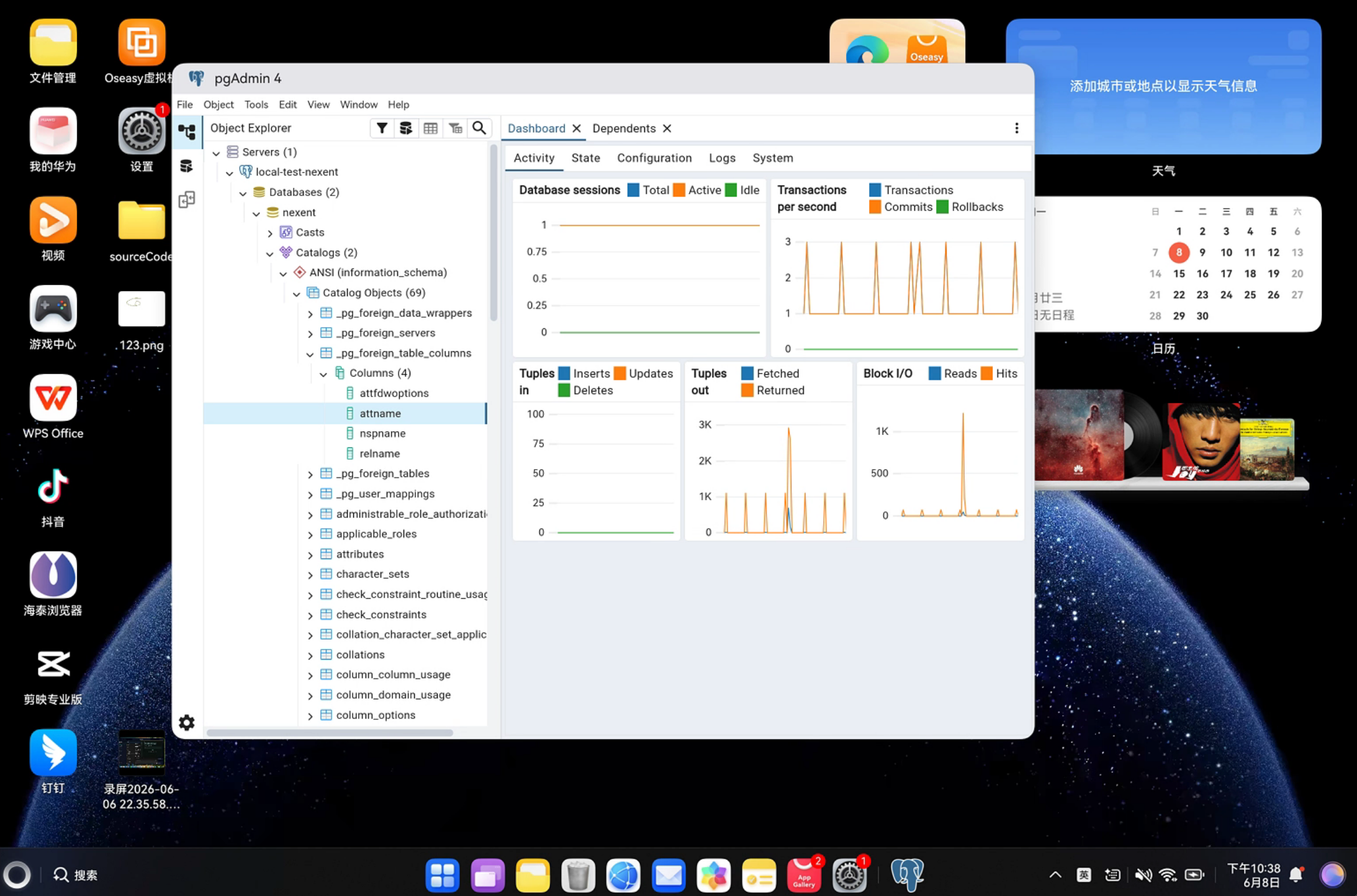Open the three-dot menu of the tab panel

click(x=1016, y=128)
